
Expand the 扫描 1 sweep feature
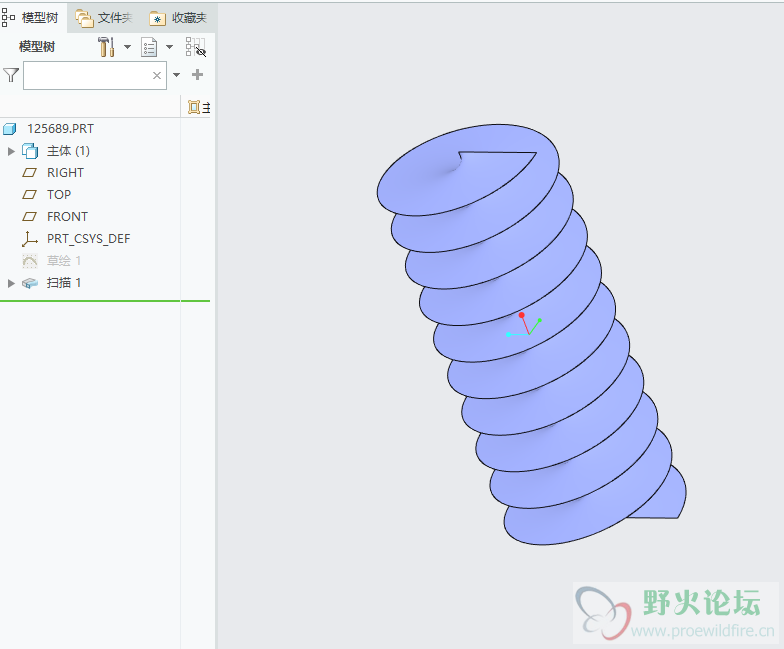pos(11,283)
